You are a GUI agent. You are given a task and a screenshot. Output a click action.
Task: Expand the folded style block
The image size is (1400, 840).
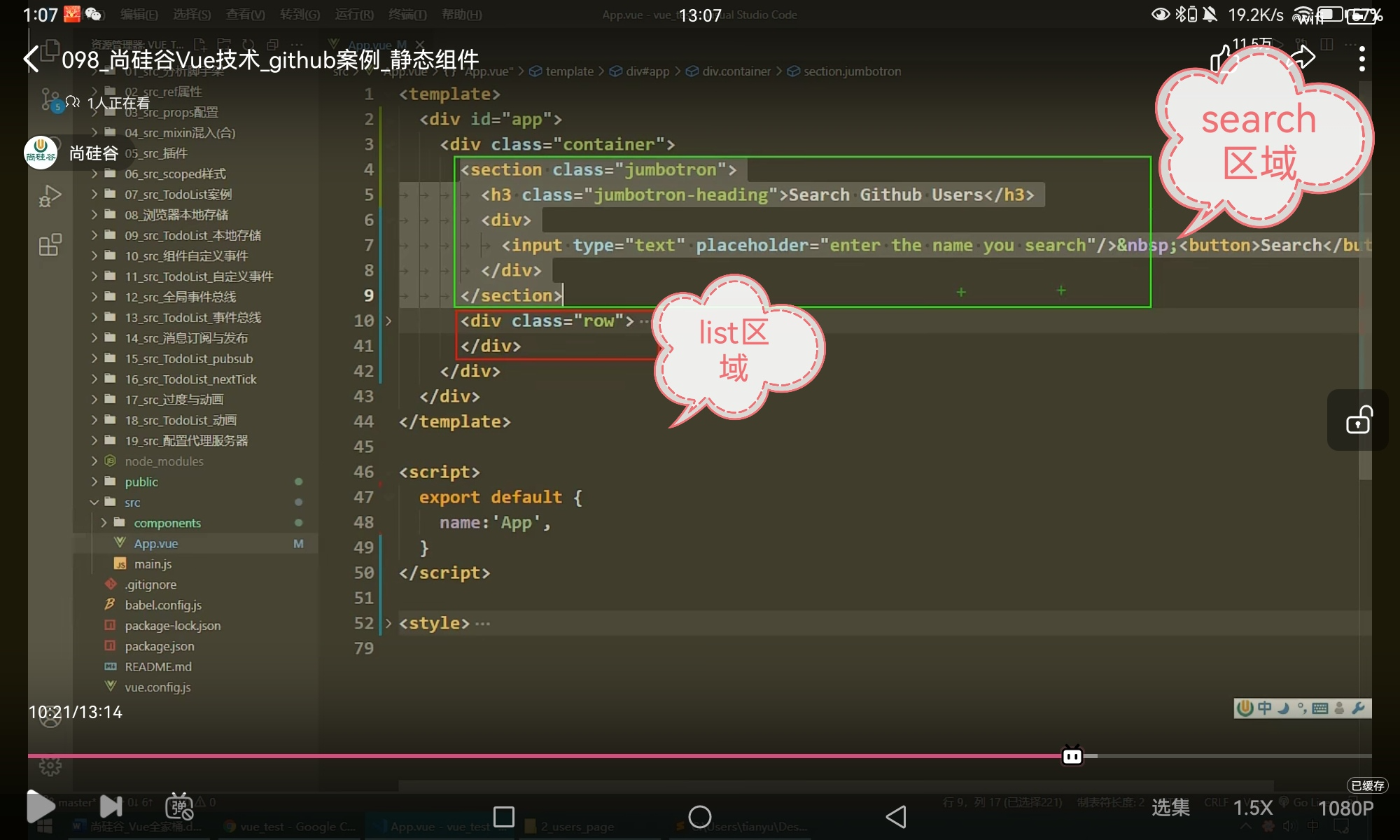click(388, 623)
